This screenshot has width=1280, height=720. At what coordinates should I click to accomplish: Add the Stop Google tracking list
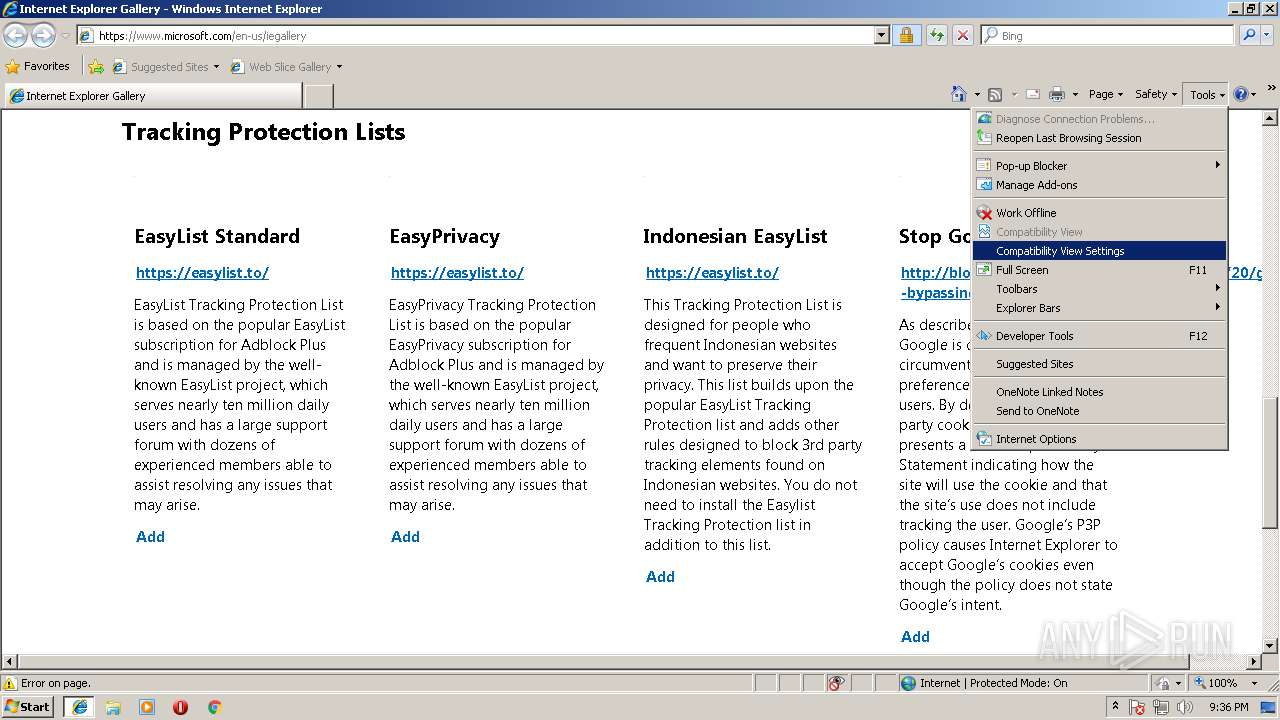coord(915,637)
